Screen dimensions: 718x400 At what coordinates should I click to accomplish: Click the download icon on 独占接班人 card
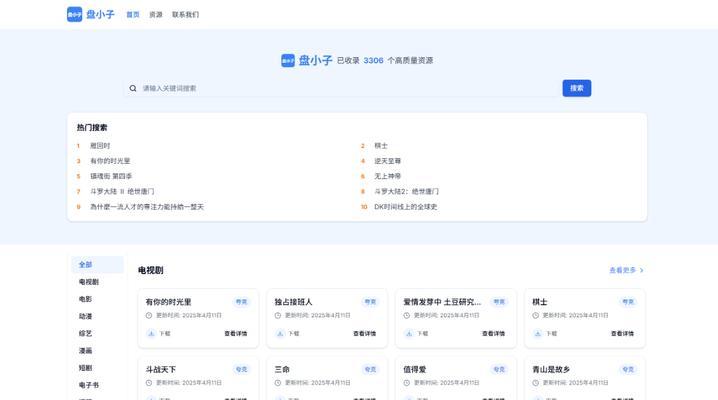tap(280, 333)
